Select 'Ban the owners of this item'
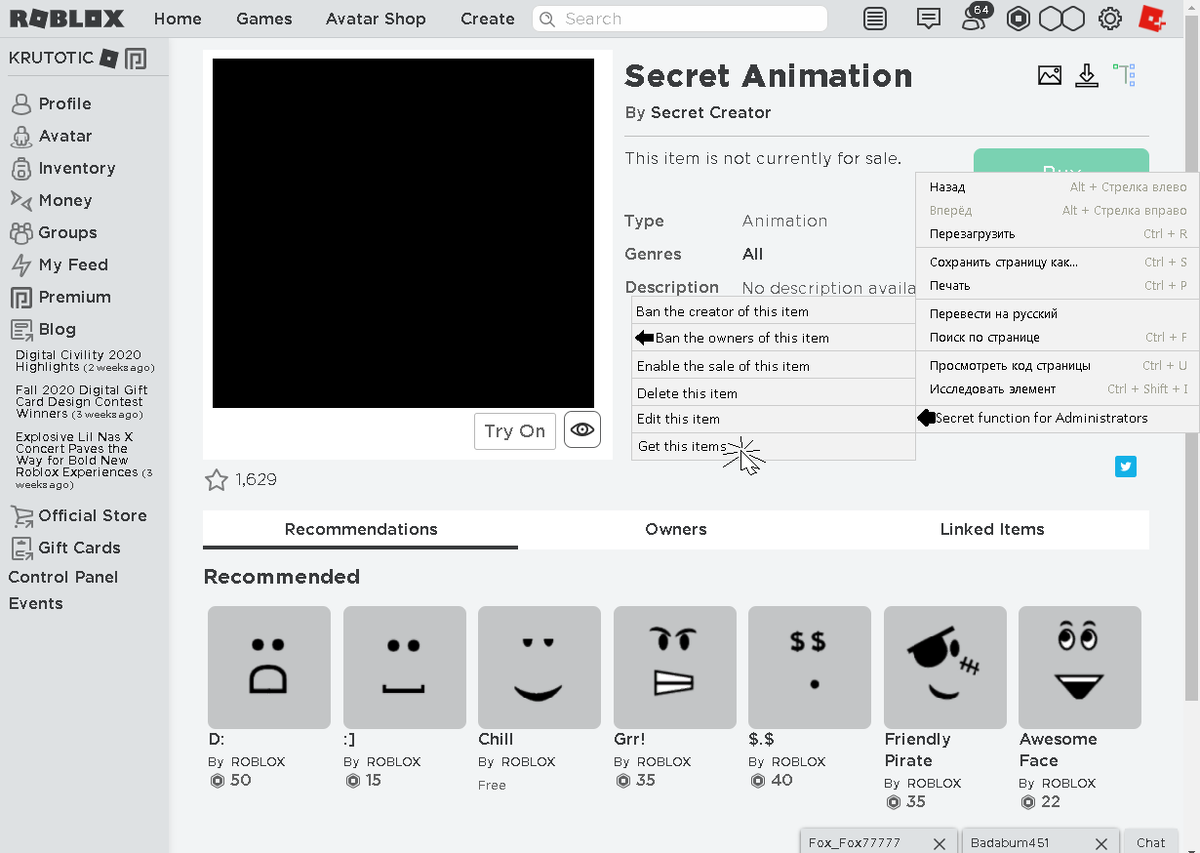The width and height of the screenshot is (1200, 853). coord(773,338)
